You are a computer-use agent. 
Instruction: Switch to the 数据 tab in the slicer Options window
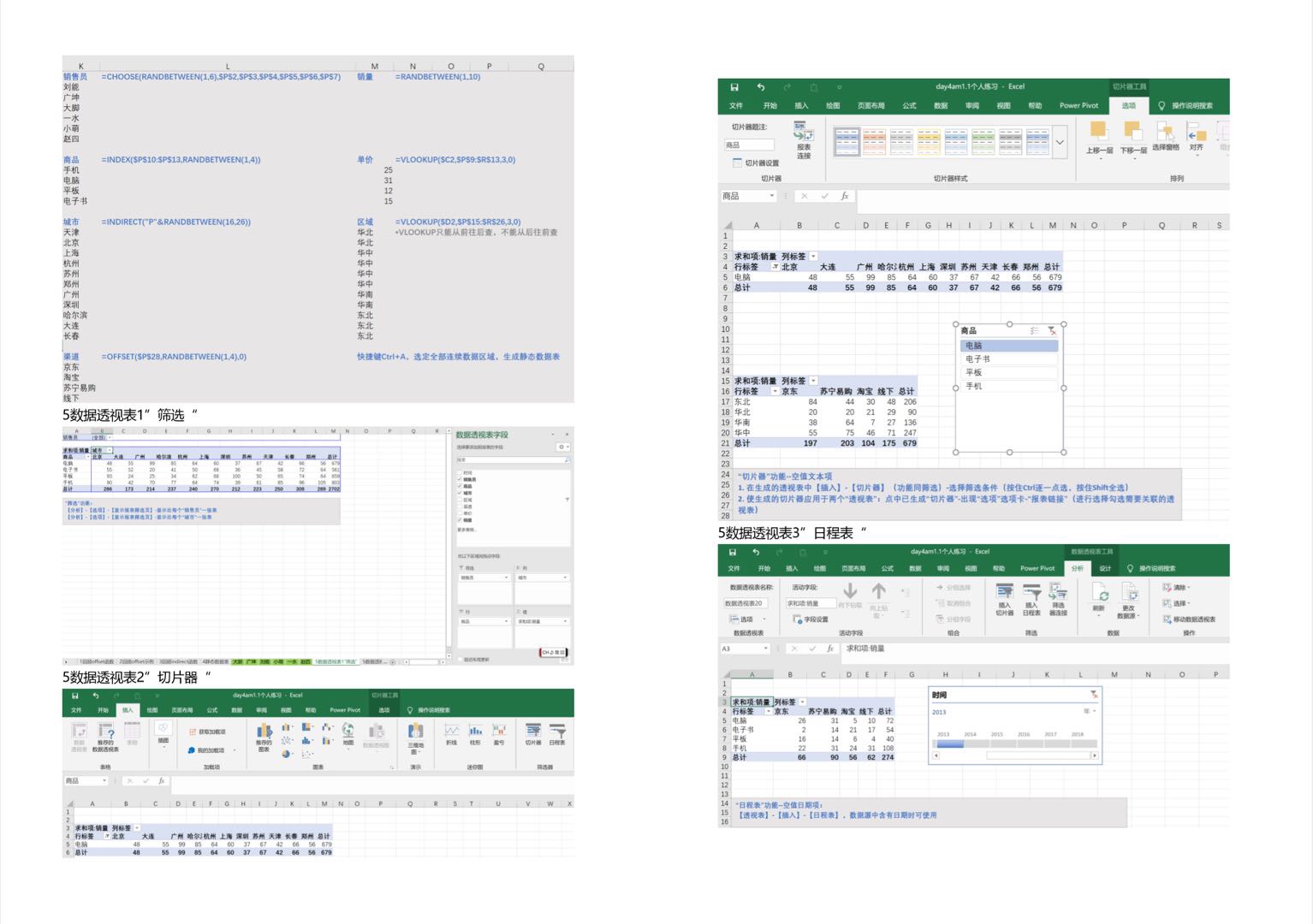click(x=941, y=106)
